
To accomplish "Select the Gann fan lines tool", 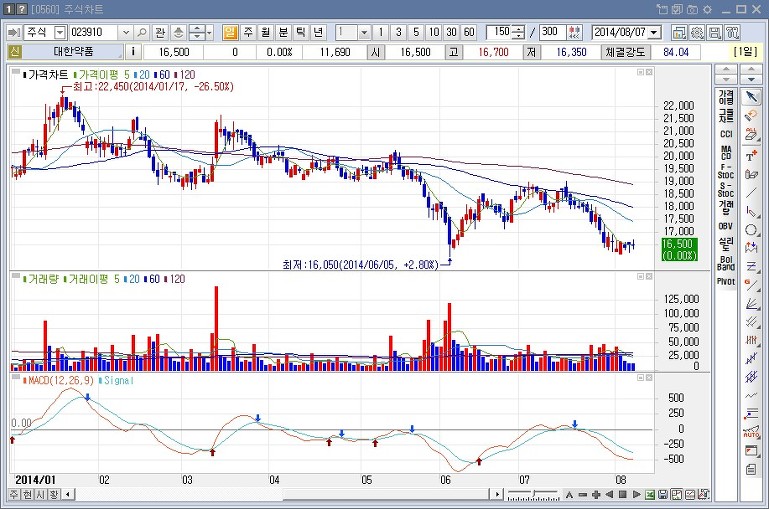I will (x=751, y=304).
